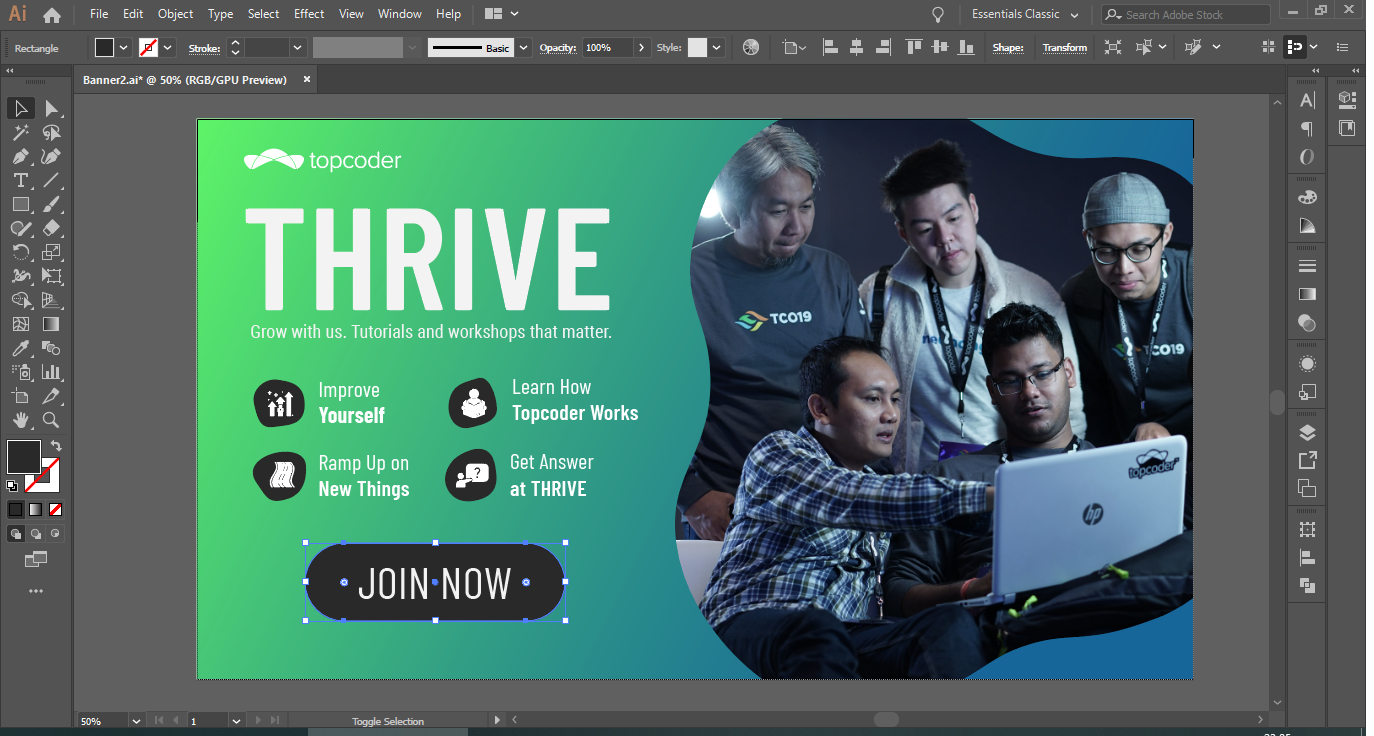Select the Rectangle tool

tap(21, 204)
